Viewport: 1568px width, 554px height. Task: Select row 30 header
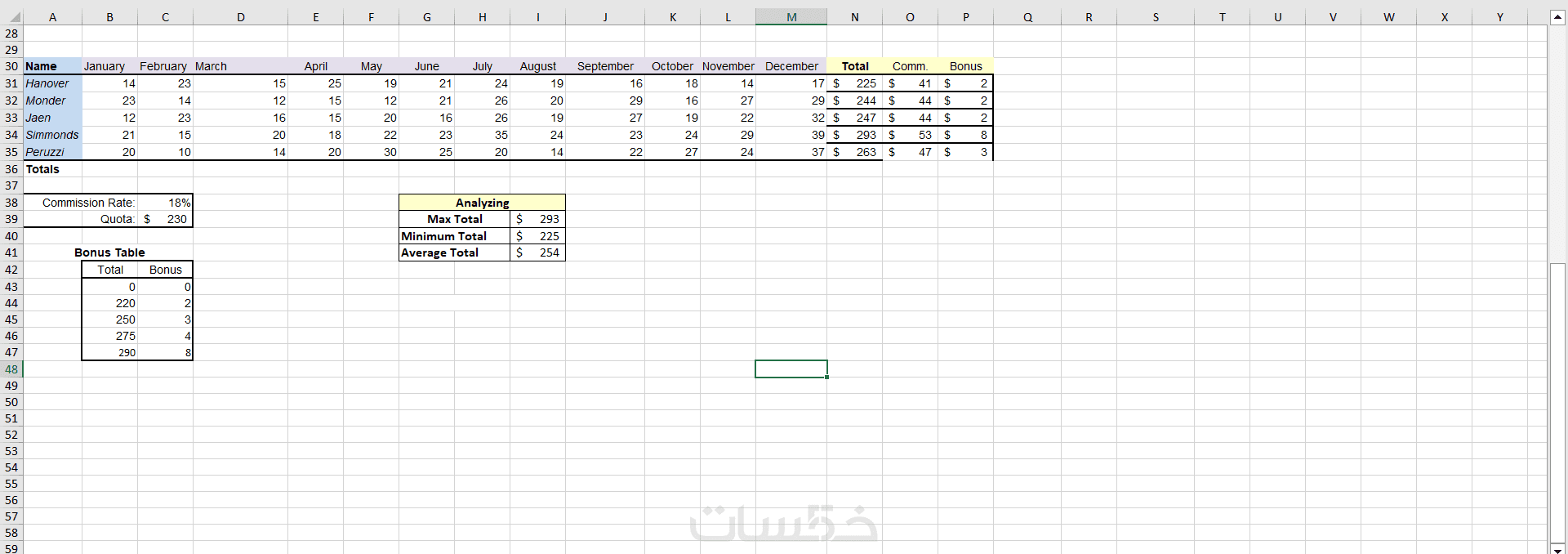click(x=11, y=66)
